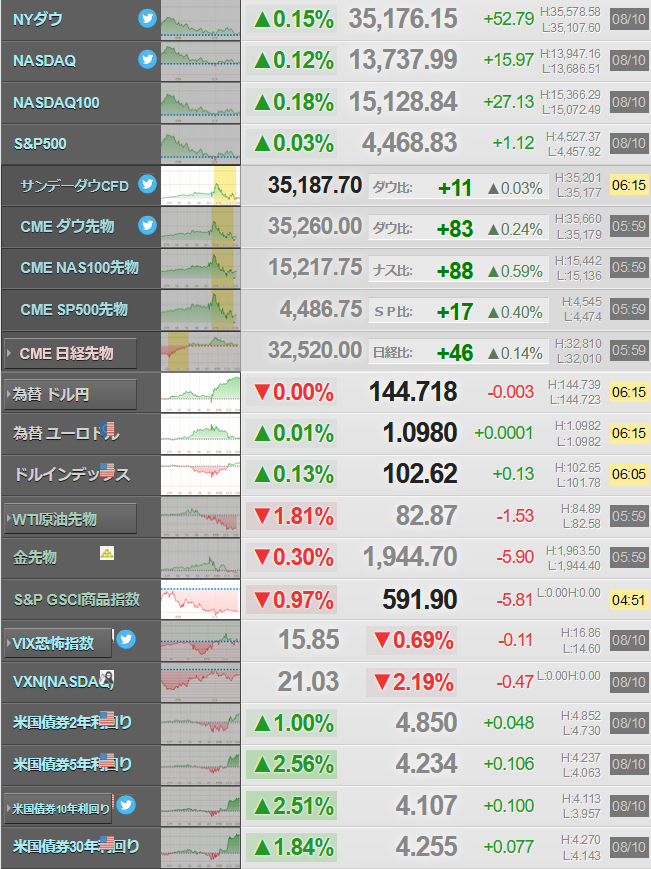The image size is (651, 869).
Task: Click the 10-year yield value 4.107
Action: point(426,805)
